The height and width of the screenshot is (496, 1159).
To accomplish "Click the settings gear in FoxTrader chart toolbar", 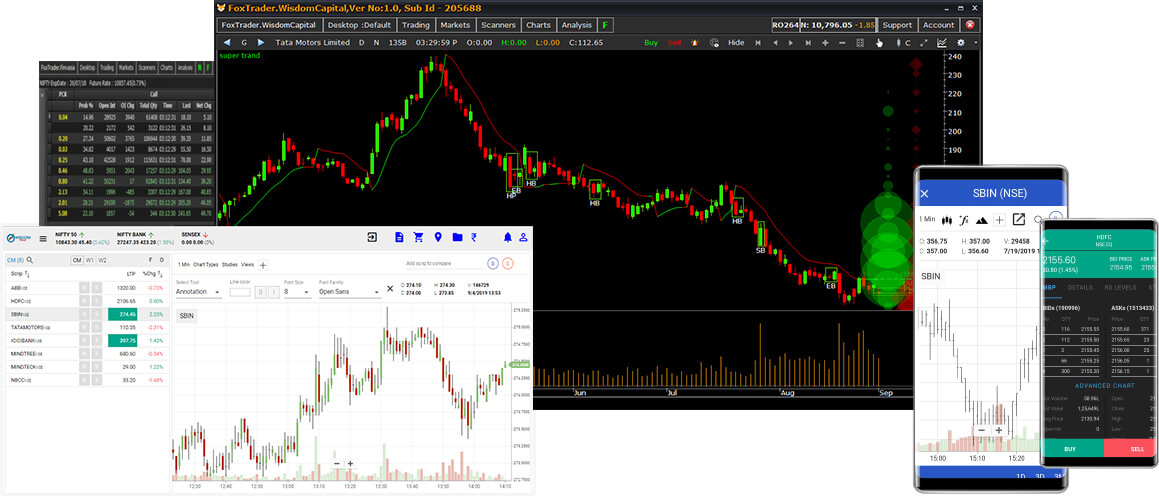I will (961, 43).
